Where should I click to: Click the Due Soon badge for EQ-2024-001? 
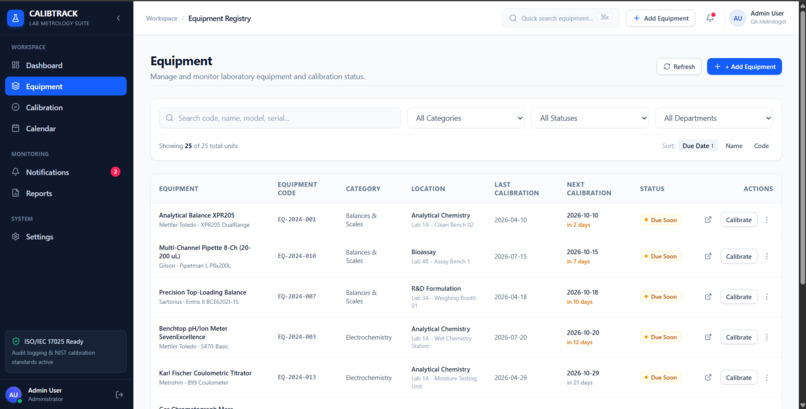coord(661,220)
